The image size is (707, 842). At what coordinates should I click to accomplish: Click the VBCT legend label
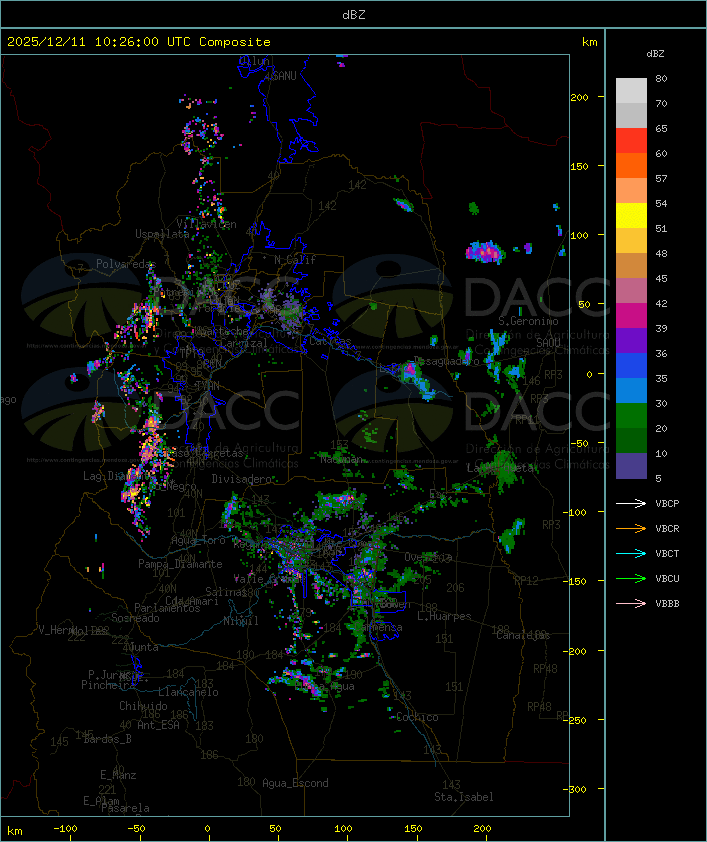667,554
